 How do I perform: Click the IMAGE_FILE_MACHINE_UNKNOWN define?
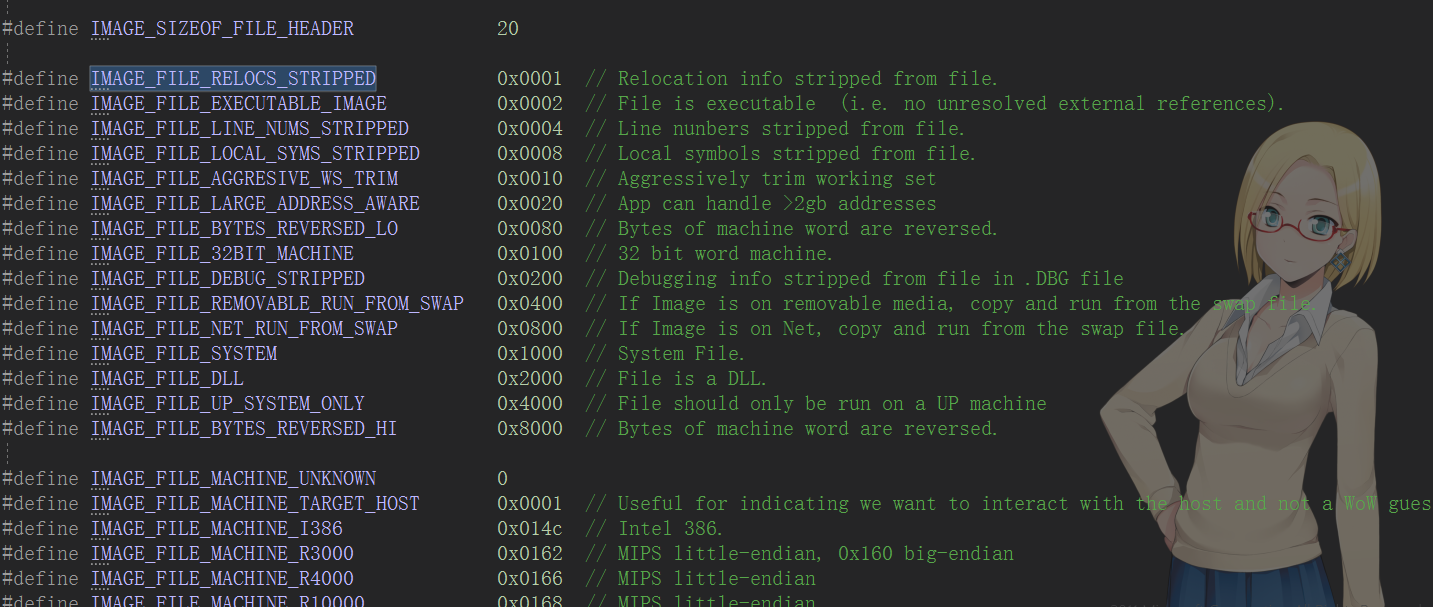pyautogui.click(x=233, y=479)
